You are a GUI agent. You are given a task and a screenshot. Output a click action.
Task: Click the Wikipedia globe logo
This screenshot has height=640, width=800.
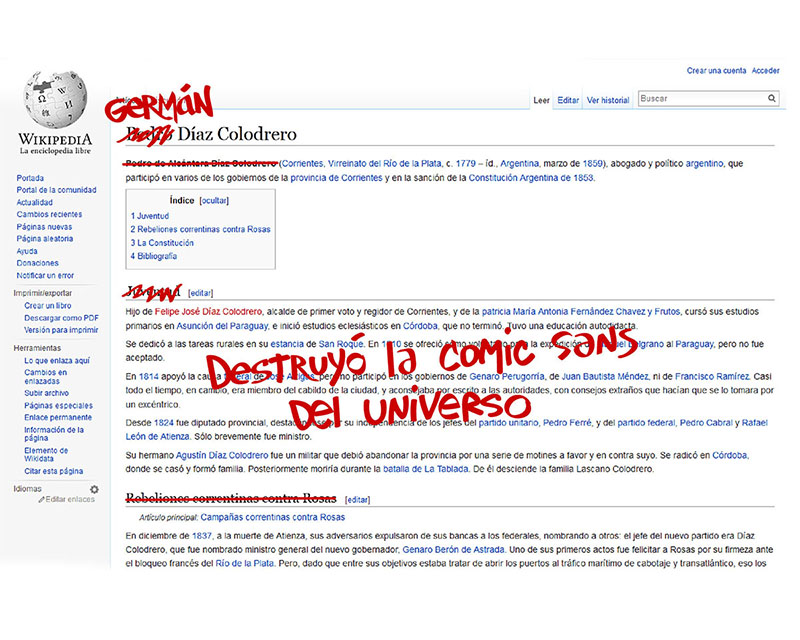pos(55,100)
